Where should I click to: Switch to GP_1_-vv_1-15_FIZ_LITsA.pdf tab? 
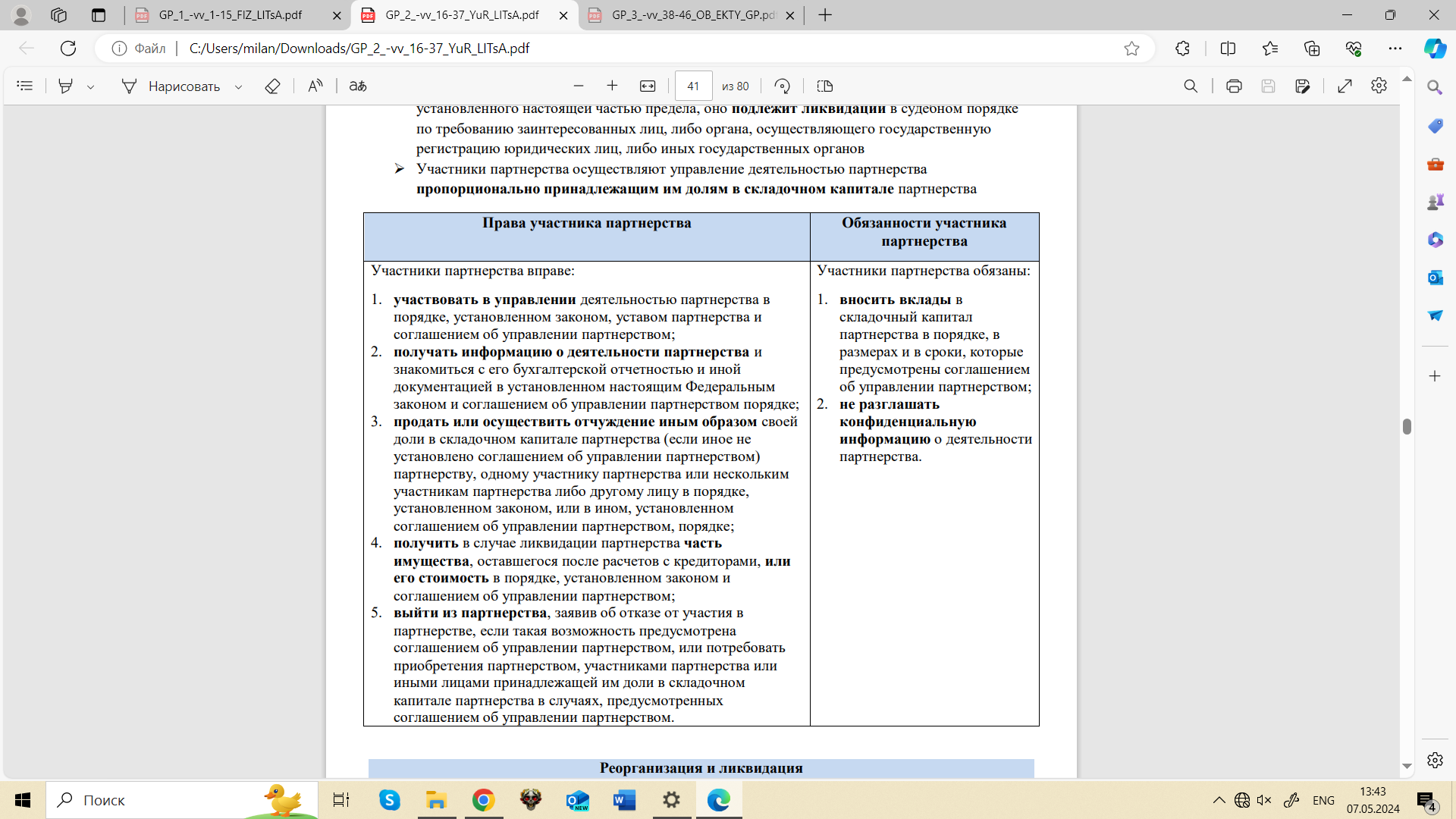[230, 15]
